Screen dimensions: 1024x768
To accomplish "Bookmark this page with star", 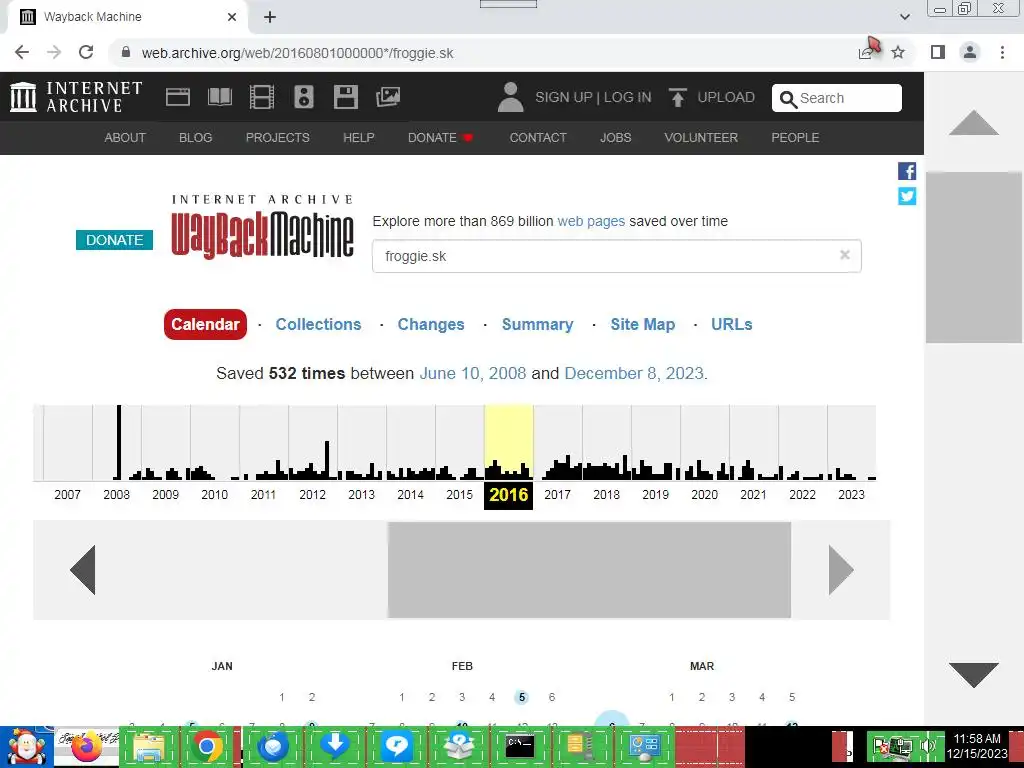I will coord(898,52).
